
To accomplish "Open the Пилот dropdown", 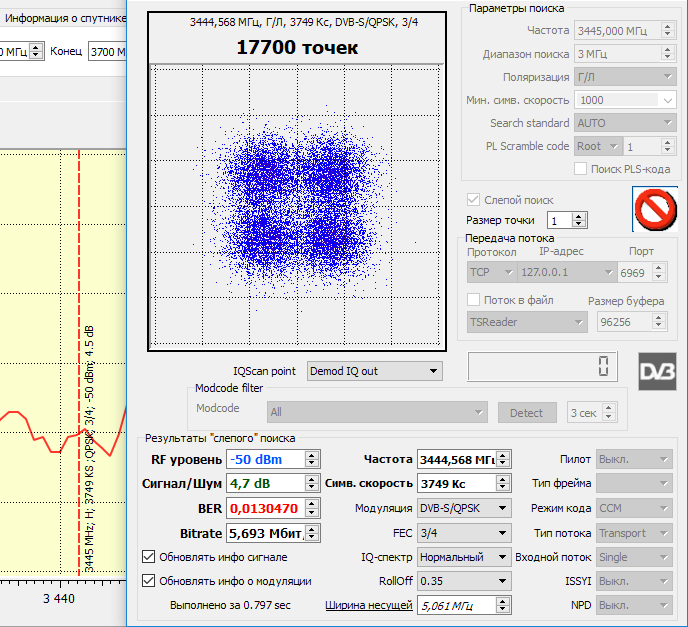I will [x=634, y=459].
